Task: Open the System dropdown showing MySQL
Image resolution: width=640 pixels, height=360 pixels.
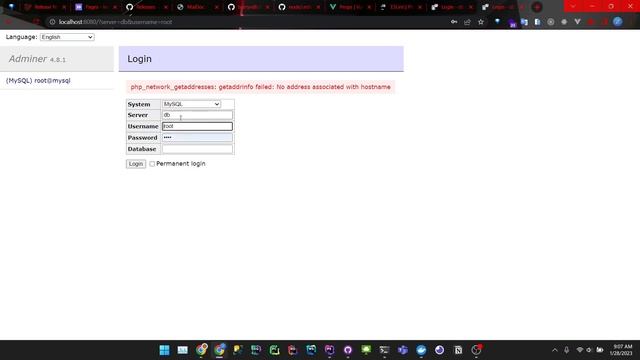Action: pos(191,104)
